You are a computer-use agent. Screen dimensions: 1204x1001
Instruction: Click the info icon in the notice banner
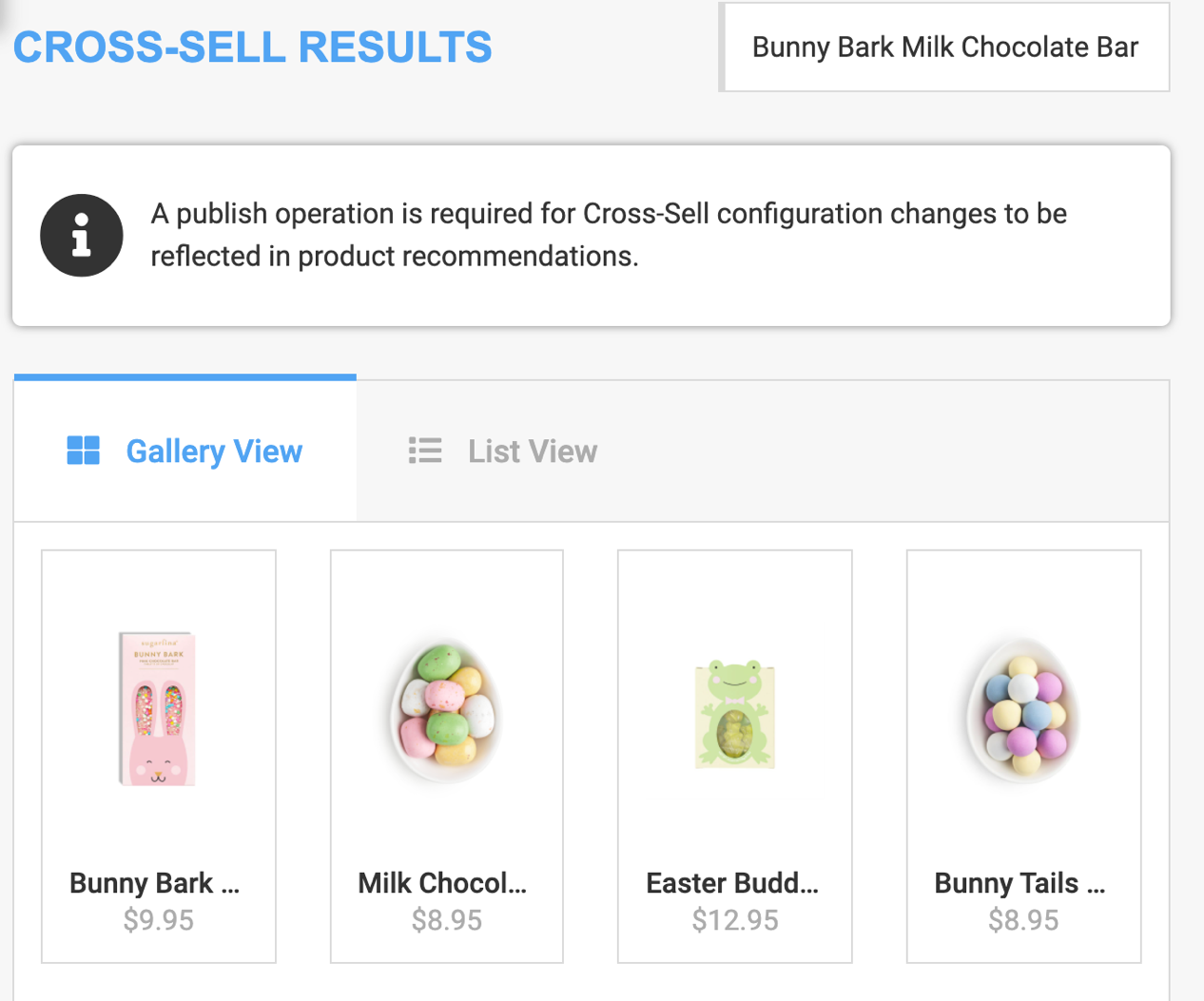pos(81,235)
